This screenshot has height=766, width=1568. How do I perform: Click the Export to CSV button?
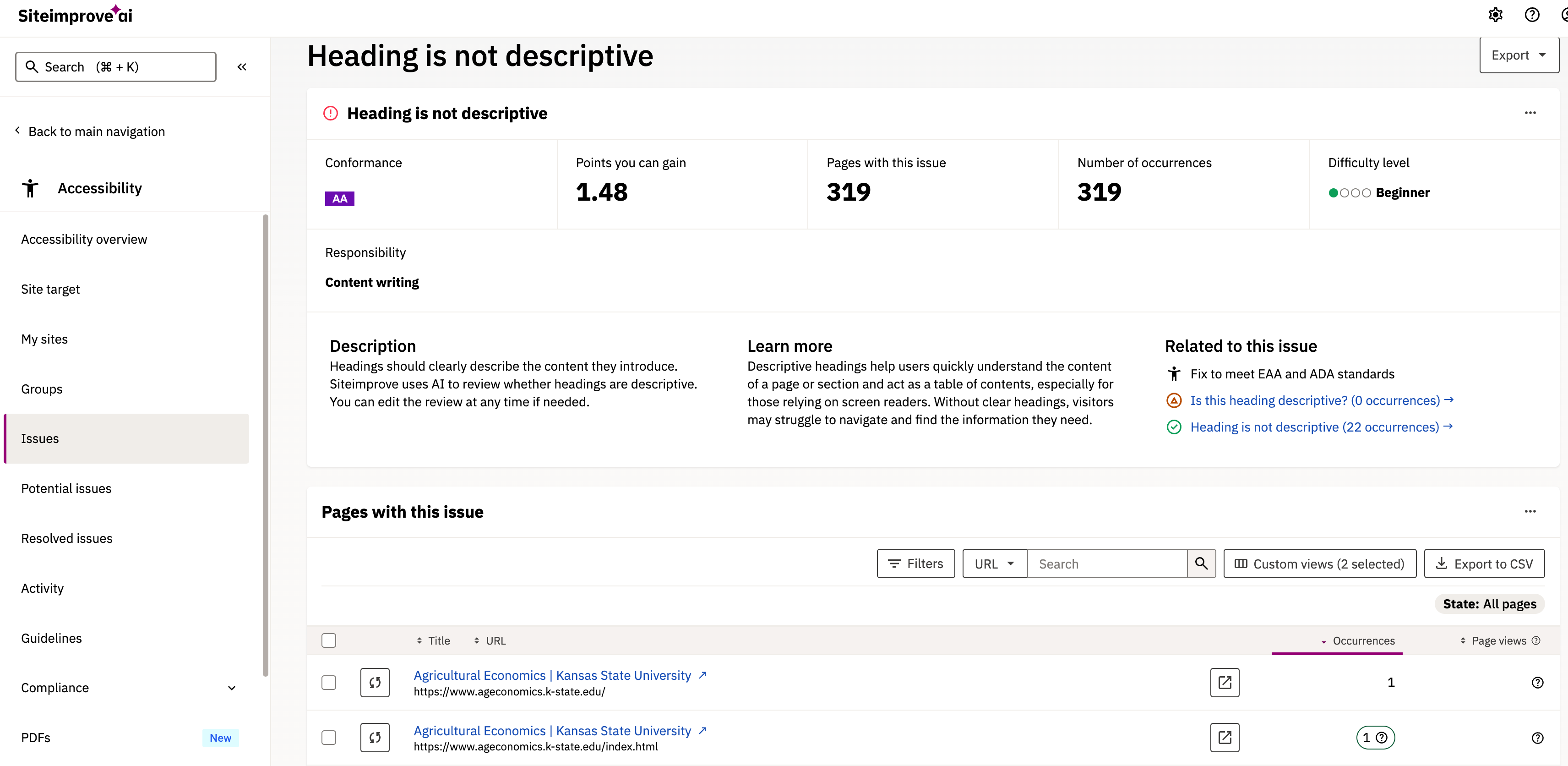coord(1484,563)
